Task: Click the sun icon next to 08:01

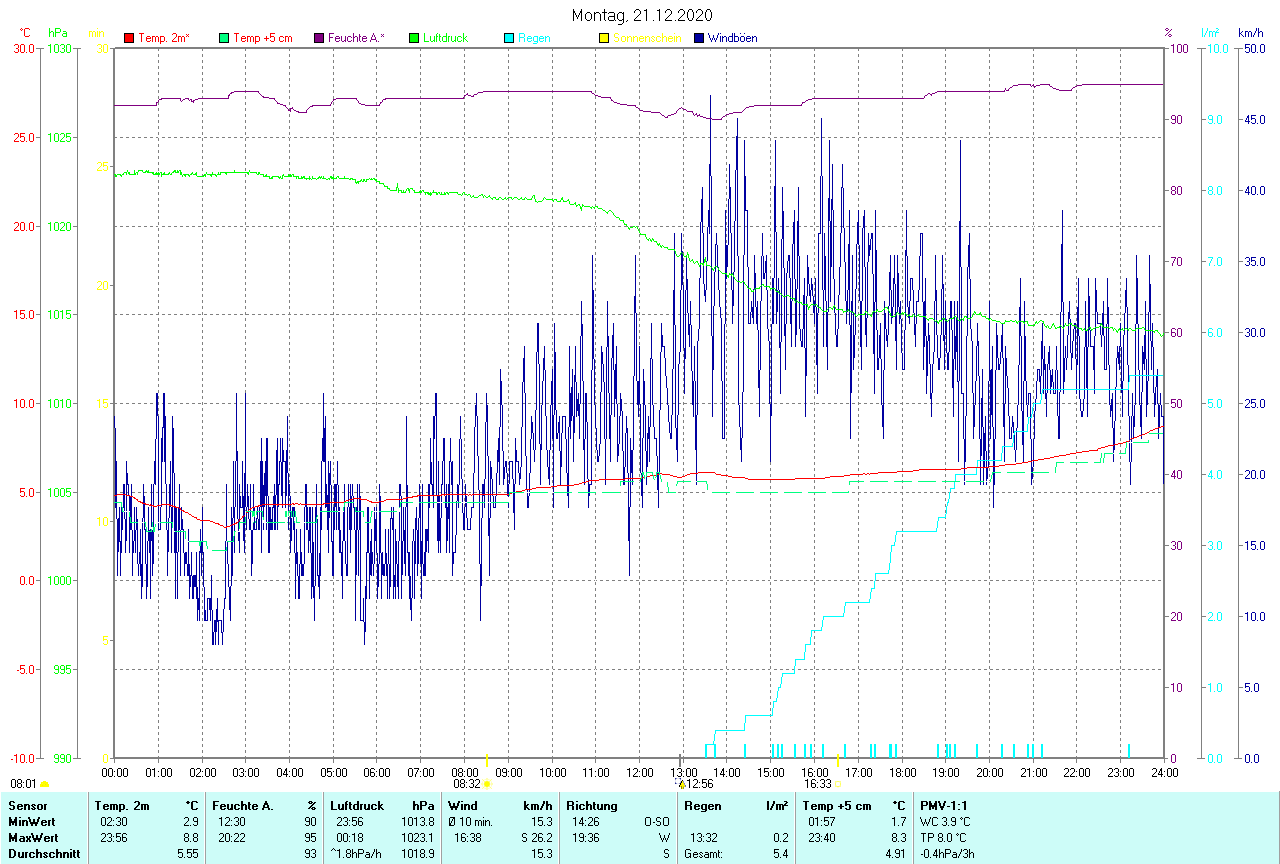Action: 44,785
